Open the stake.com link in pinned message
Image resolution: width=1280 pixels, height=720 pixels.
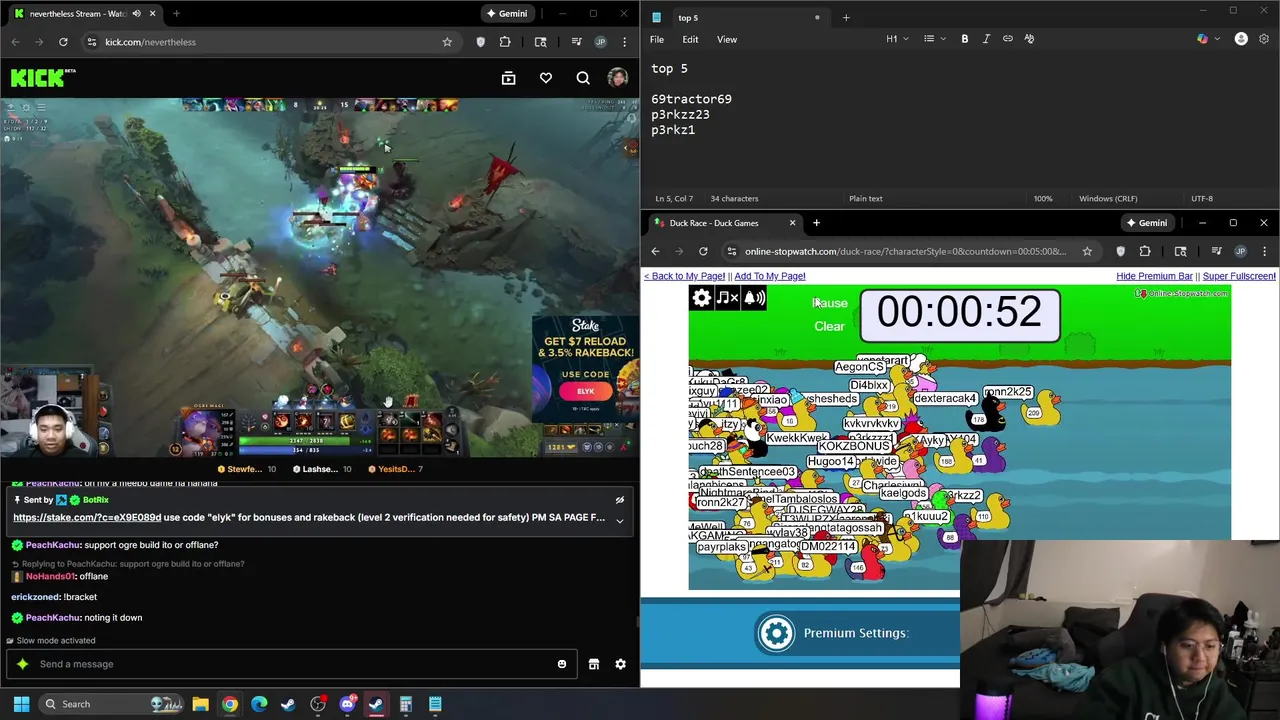[87, 518]
